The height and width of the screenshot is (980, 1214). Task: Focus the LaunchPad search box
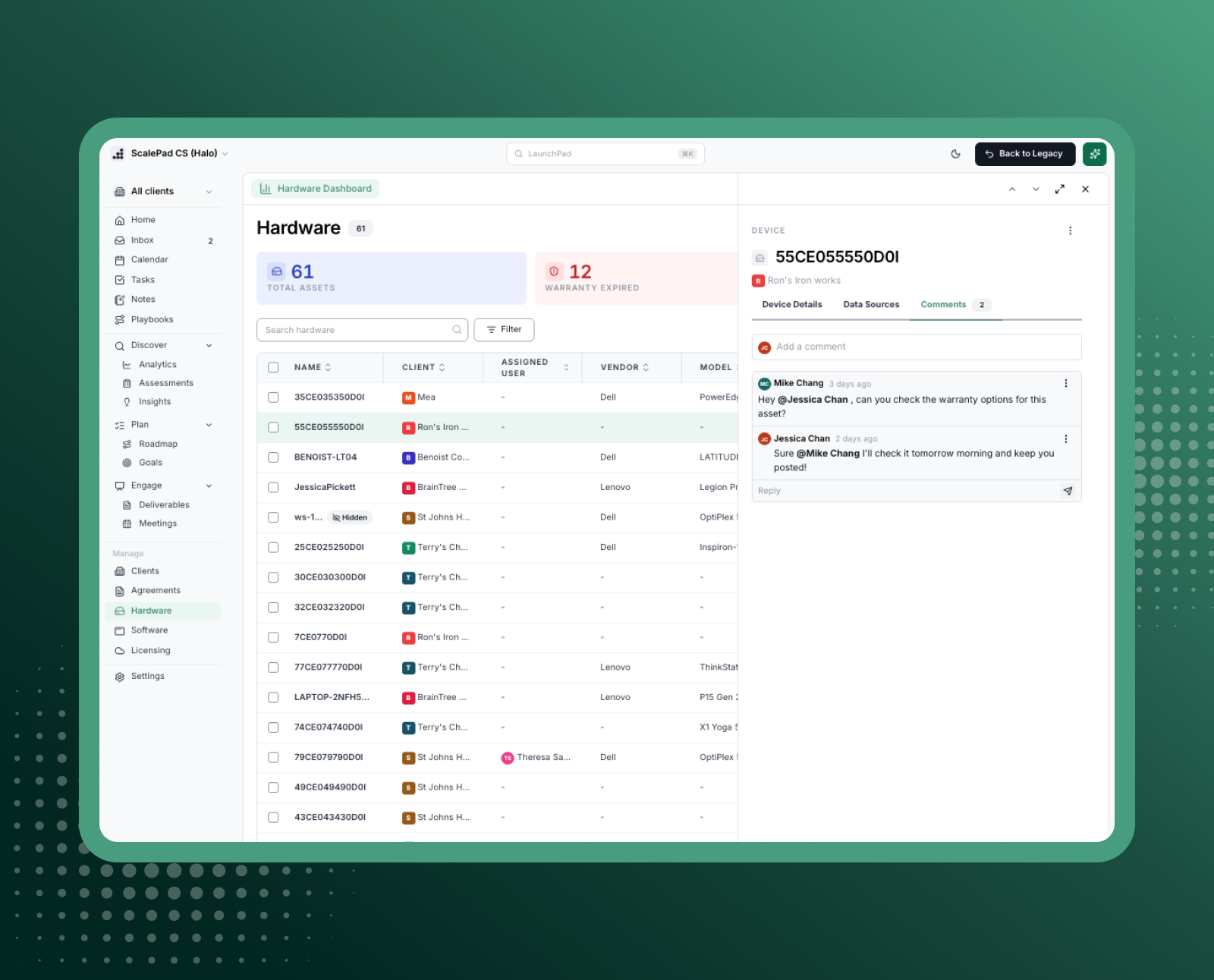click(605, 154)
